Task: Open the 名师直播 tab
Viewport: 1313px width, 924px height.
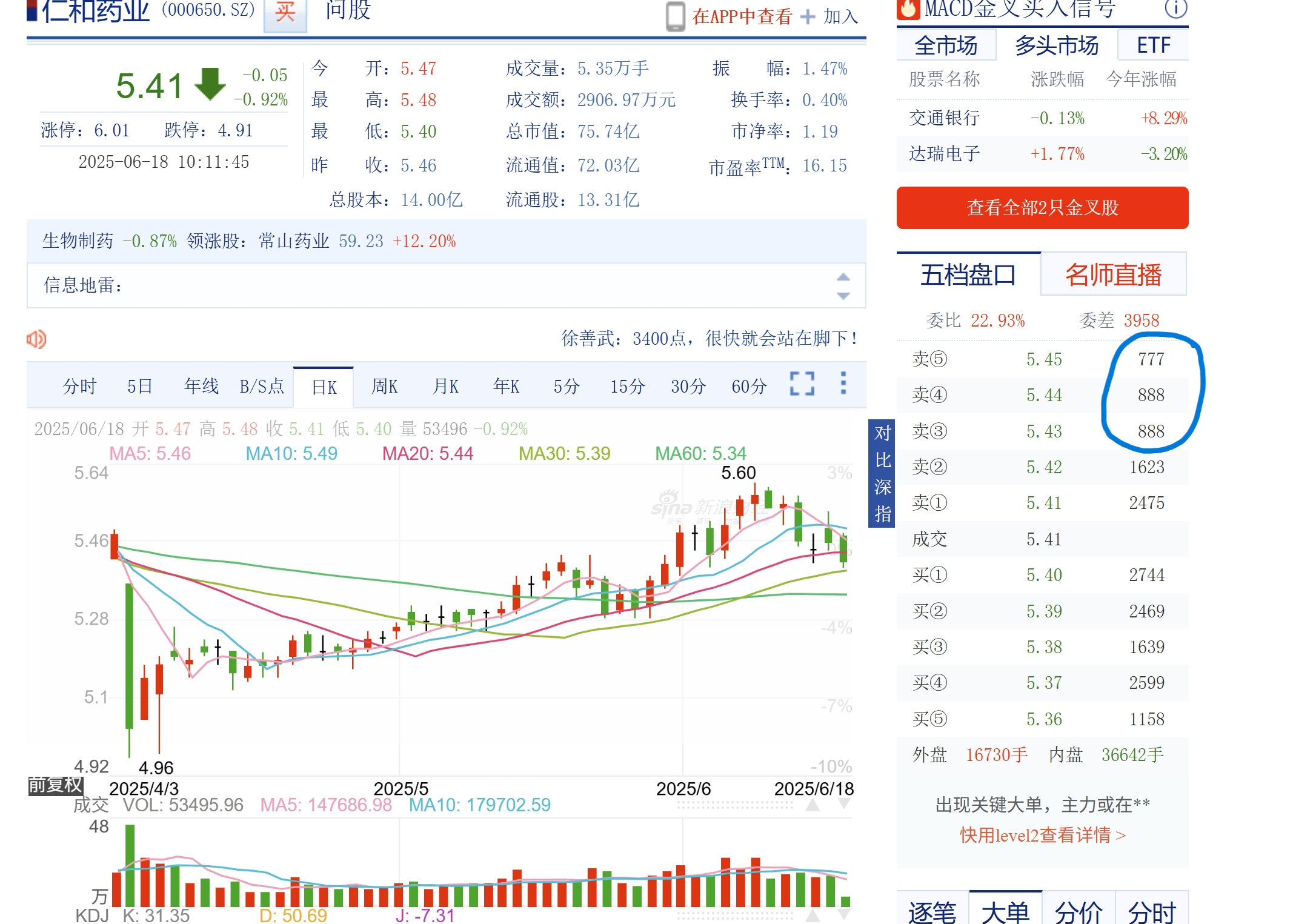Action: 1114,274
